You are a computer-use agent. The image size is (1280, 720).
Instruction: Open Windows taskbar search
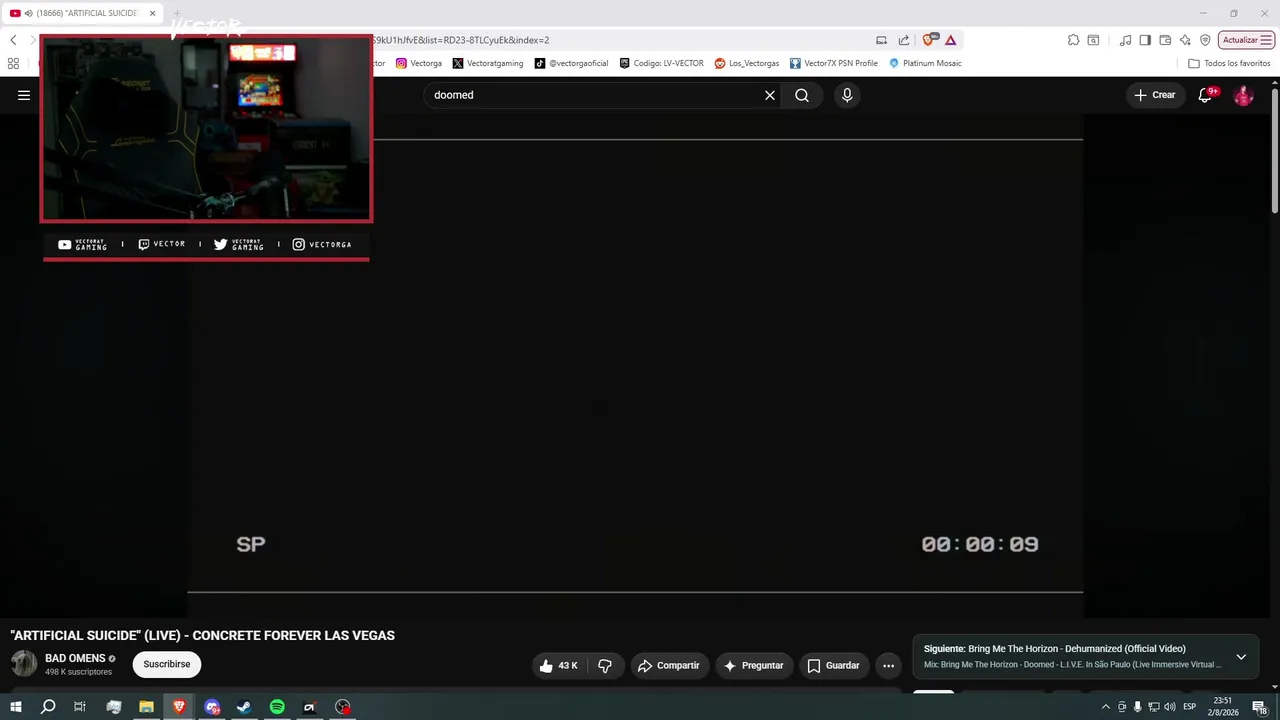click(47, 707)
